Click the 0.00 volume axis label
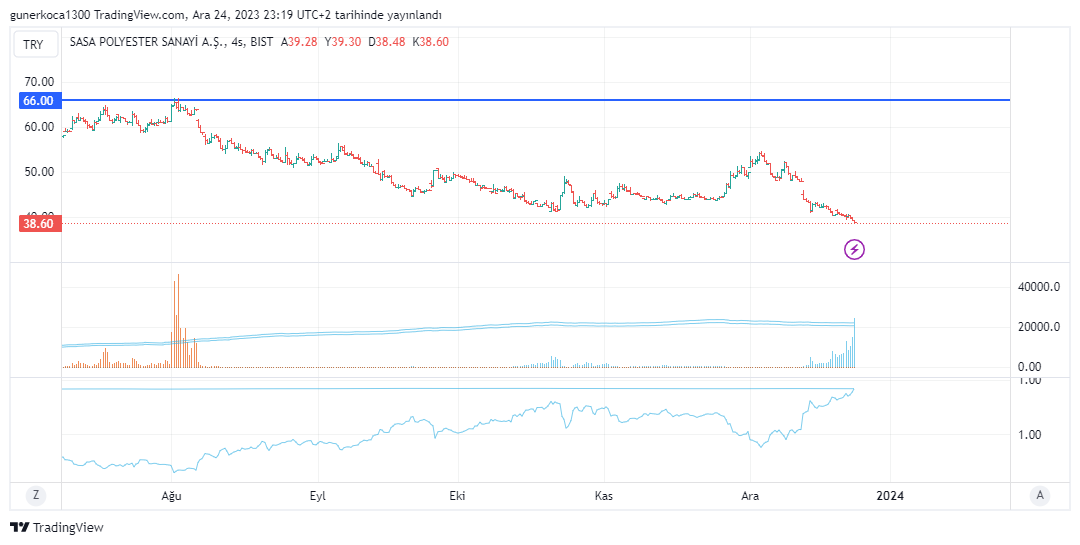Viewport: 1080px width, 545px height. pos(1030,367)
